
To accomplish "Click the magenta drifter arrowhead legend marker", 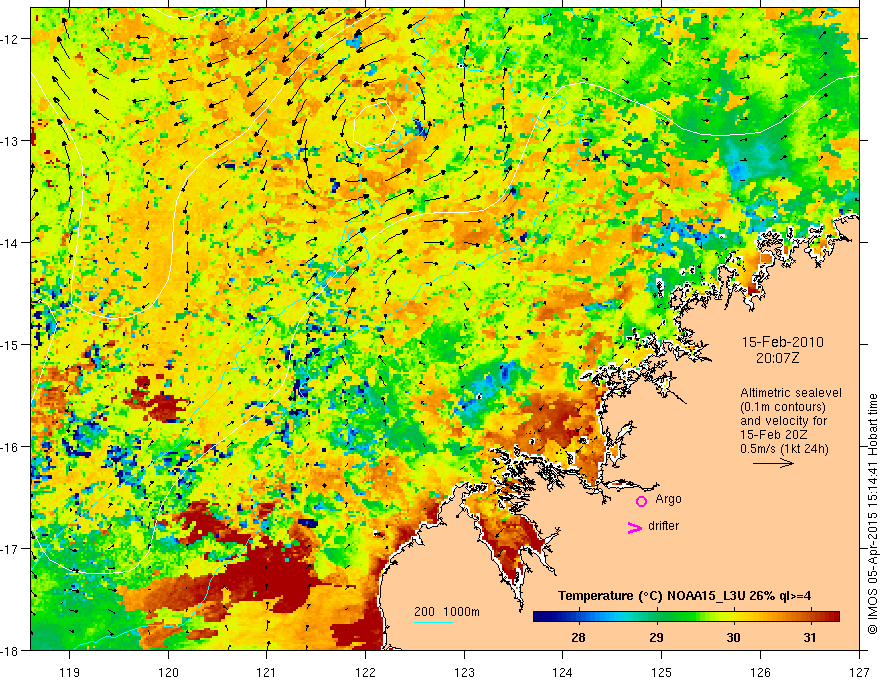I will (635, 527).
